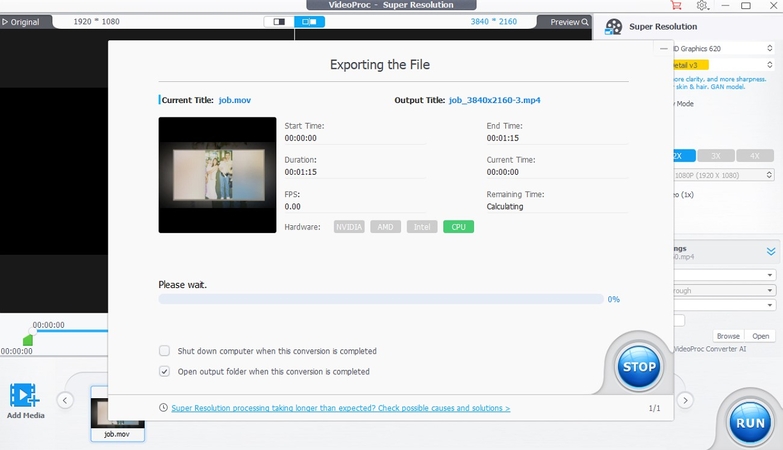Image resolution: width=783 pixels, height=450 pixels.
Task: Click the Open output folder button
Action: tap(761, 336)
